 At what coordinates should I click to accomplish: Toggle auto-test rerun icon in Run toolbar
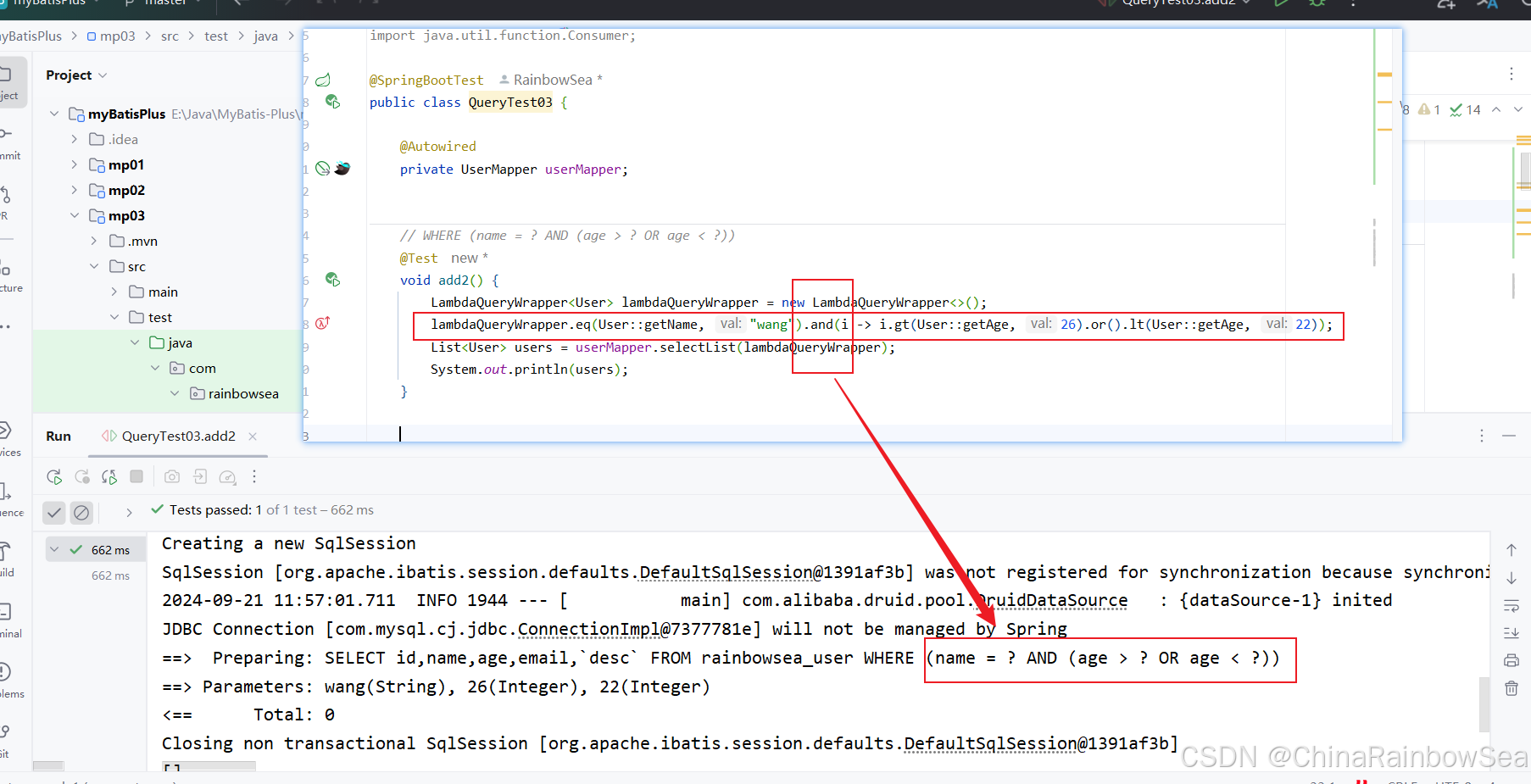click(109, 477)
